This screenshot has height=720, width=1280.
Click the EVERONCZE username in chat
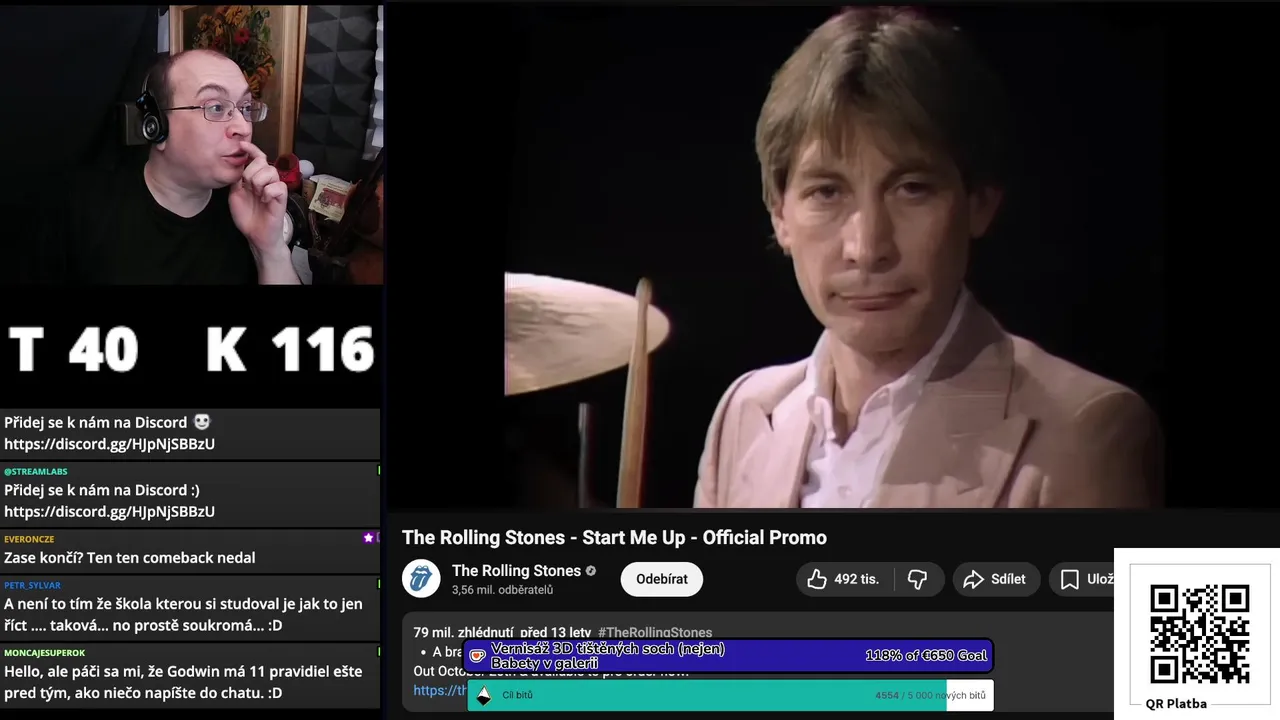(x=29, y=539)
